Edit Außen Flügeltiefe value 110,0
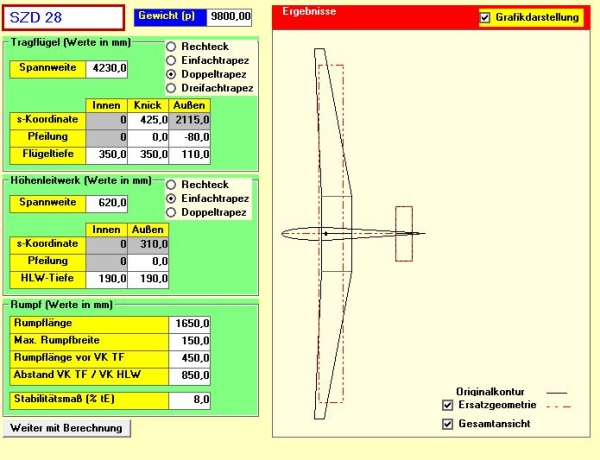 (x=189, y=155)
